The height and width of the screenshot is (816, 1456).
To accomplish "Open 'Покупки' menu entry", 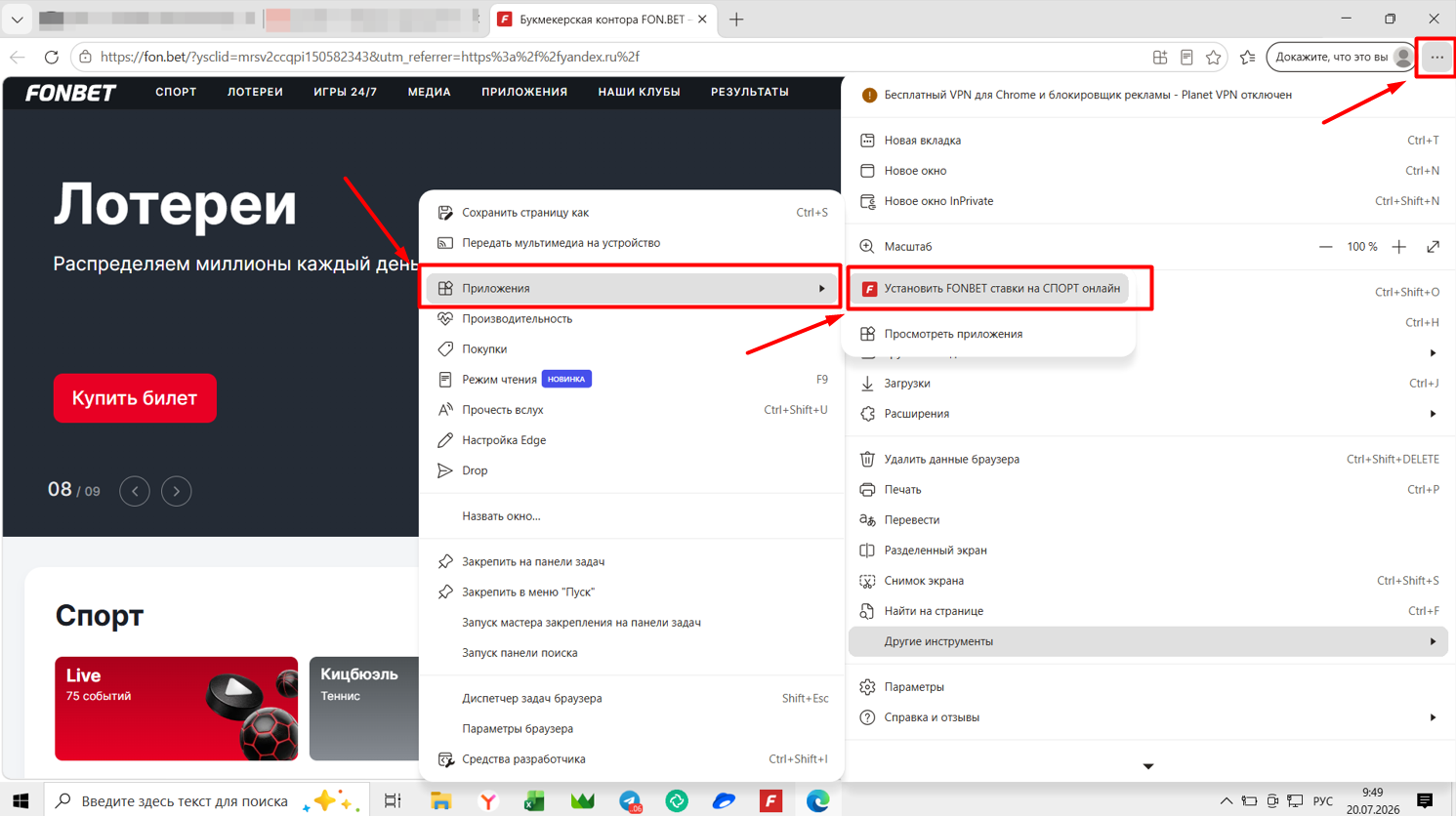I will [x=632, y=349].
